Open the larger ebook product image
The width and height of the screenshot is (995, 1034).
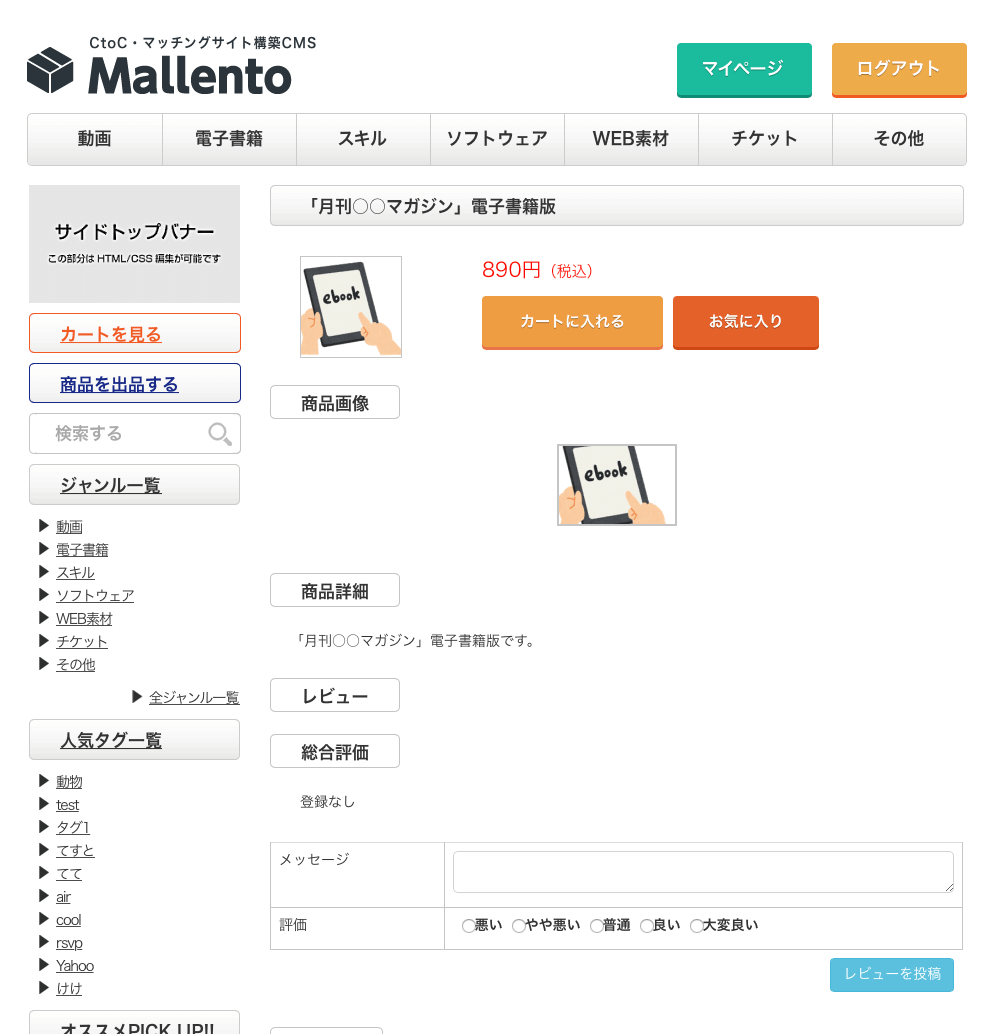click(617, 485)
